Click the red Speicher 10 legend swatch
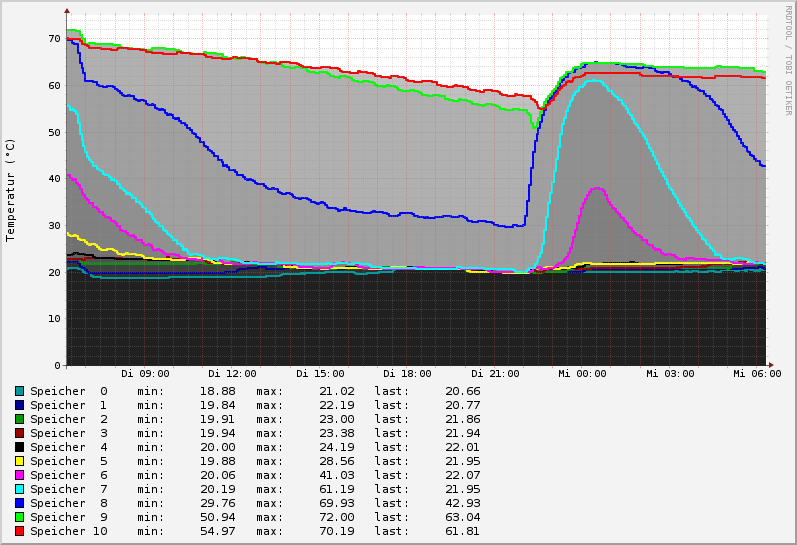797x545 pixels. coord(19,531)
